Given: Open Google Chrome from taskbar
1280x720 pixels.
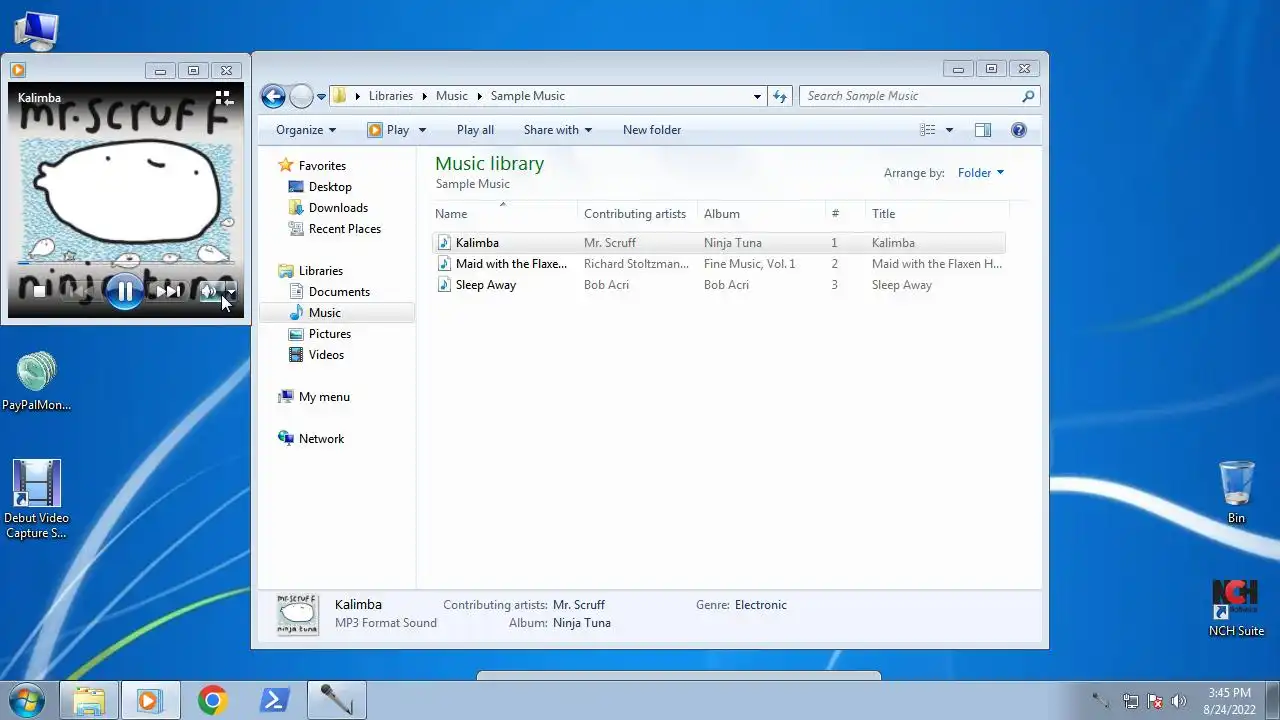Looking at the screenshot, I should [212, 700].
